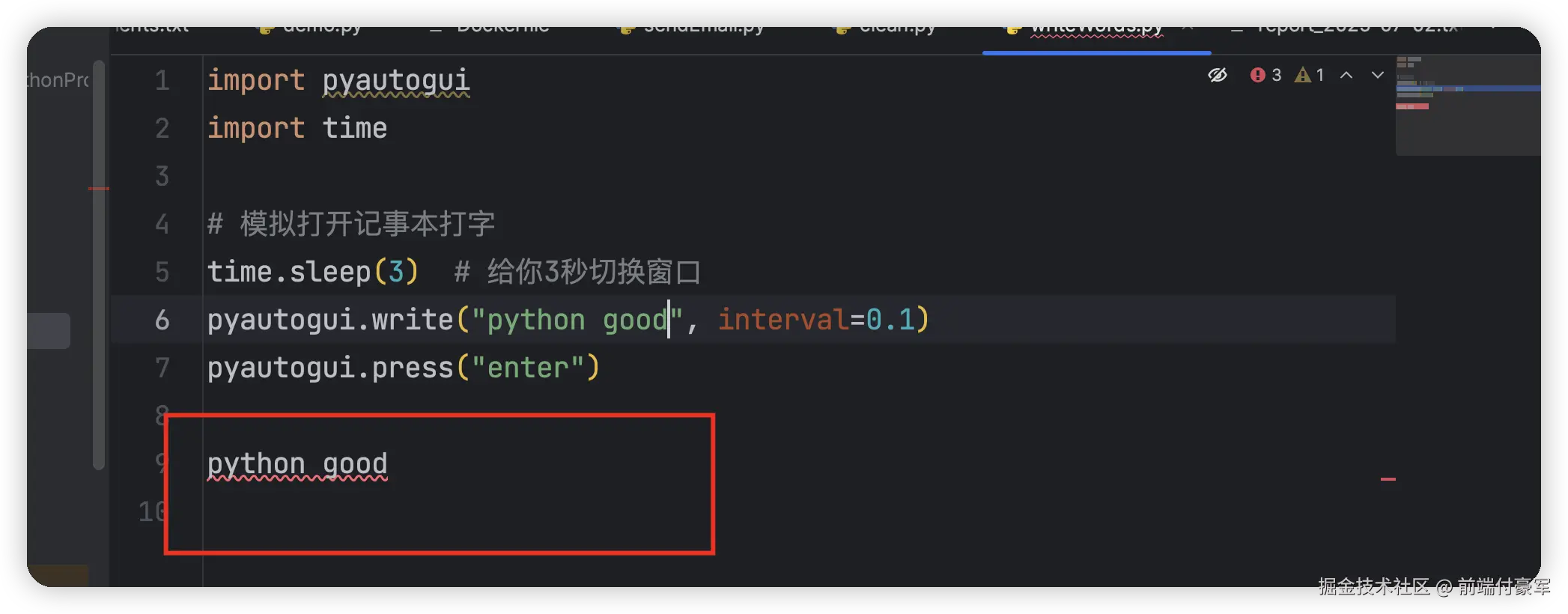The height and width of the screenshot is (614, 1568).
Task: Switch to the demo.py tab
Action: 322,31
